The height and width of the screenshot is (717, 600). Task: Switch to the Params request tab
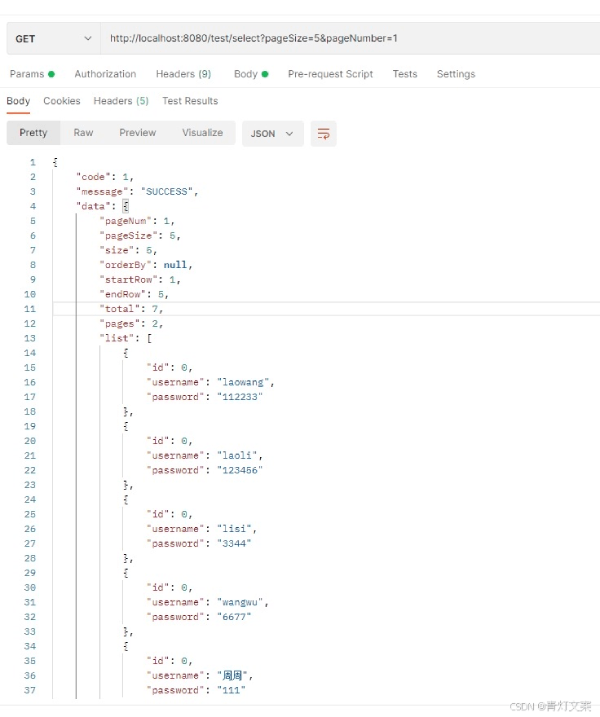[x=32, y=74]
